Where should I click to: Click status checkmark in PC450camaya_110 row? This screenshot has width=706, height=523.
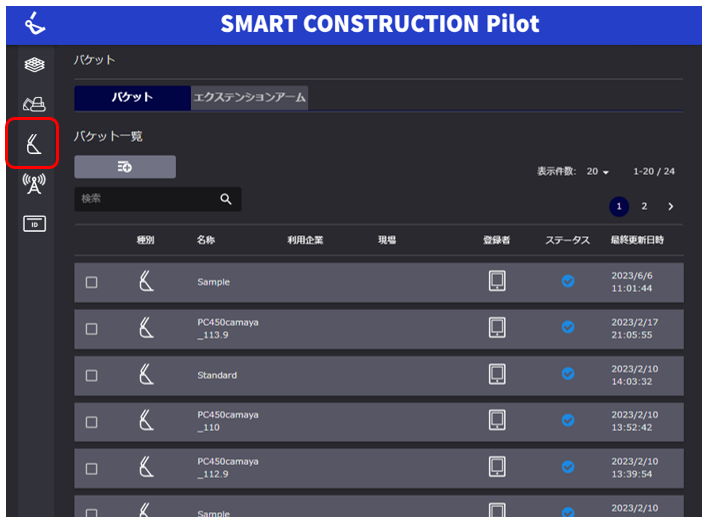point(568,420)
